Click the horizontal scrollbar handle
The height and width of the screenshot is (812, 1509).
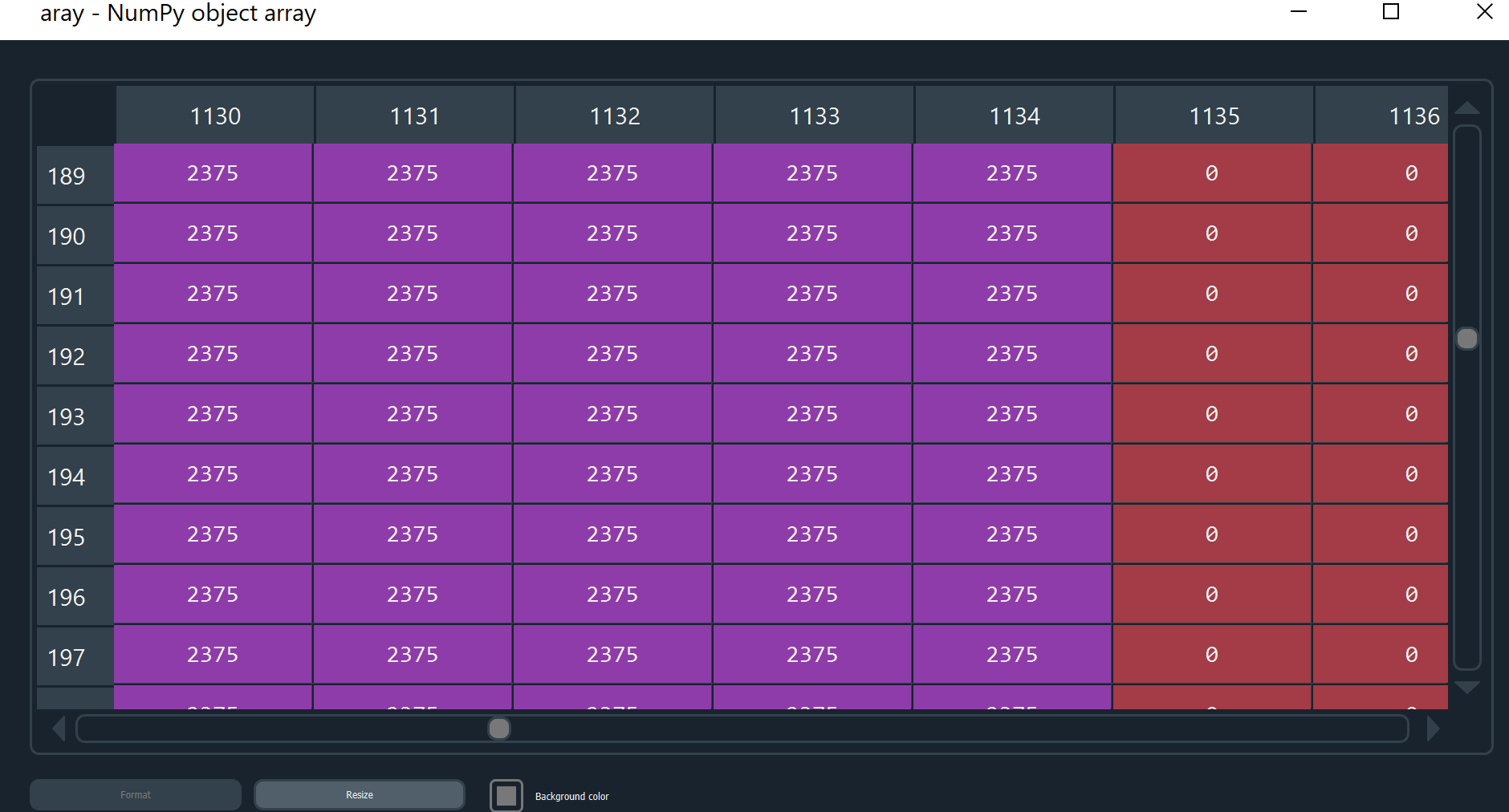point(499,729)
